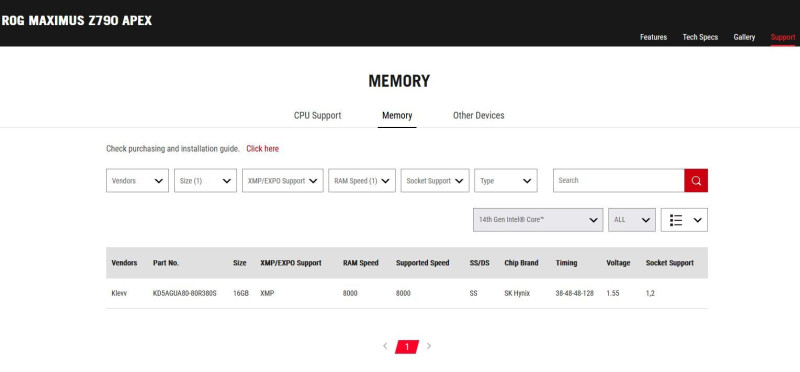Click the 16GB size cell
The width and height of the screenshot is (800, 372).
coord(241,293)
